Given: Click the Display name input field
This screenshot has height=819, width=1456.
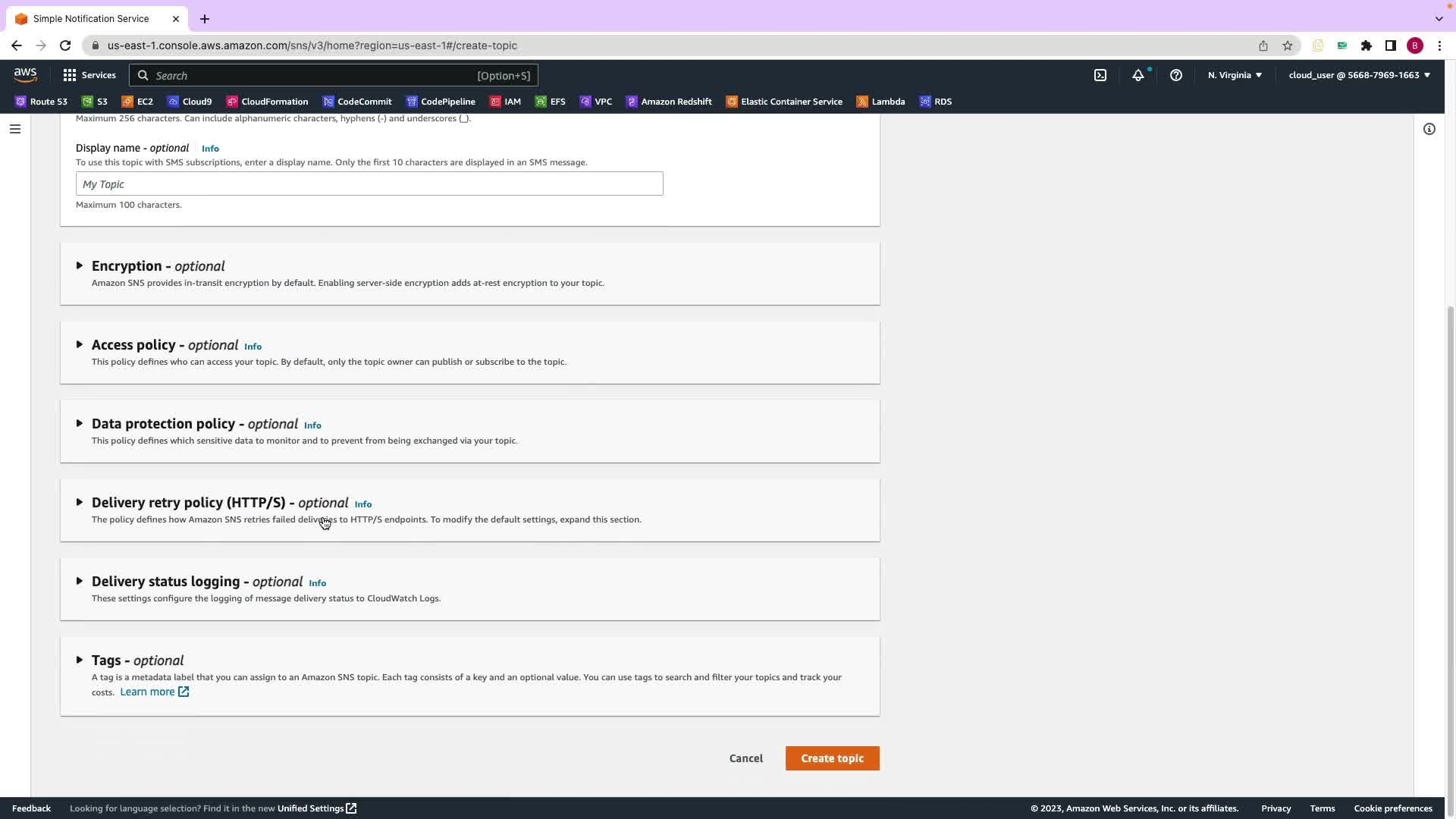Looking at the screenshot, I should click(369, 184).
